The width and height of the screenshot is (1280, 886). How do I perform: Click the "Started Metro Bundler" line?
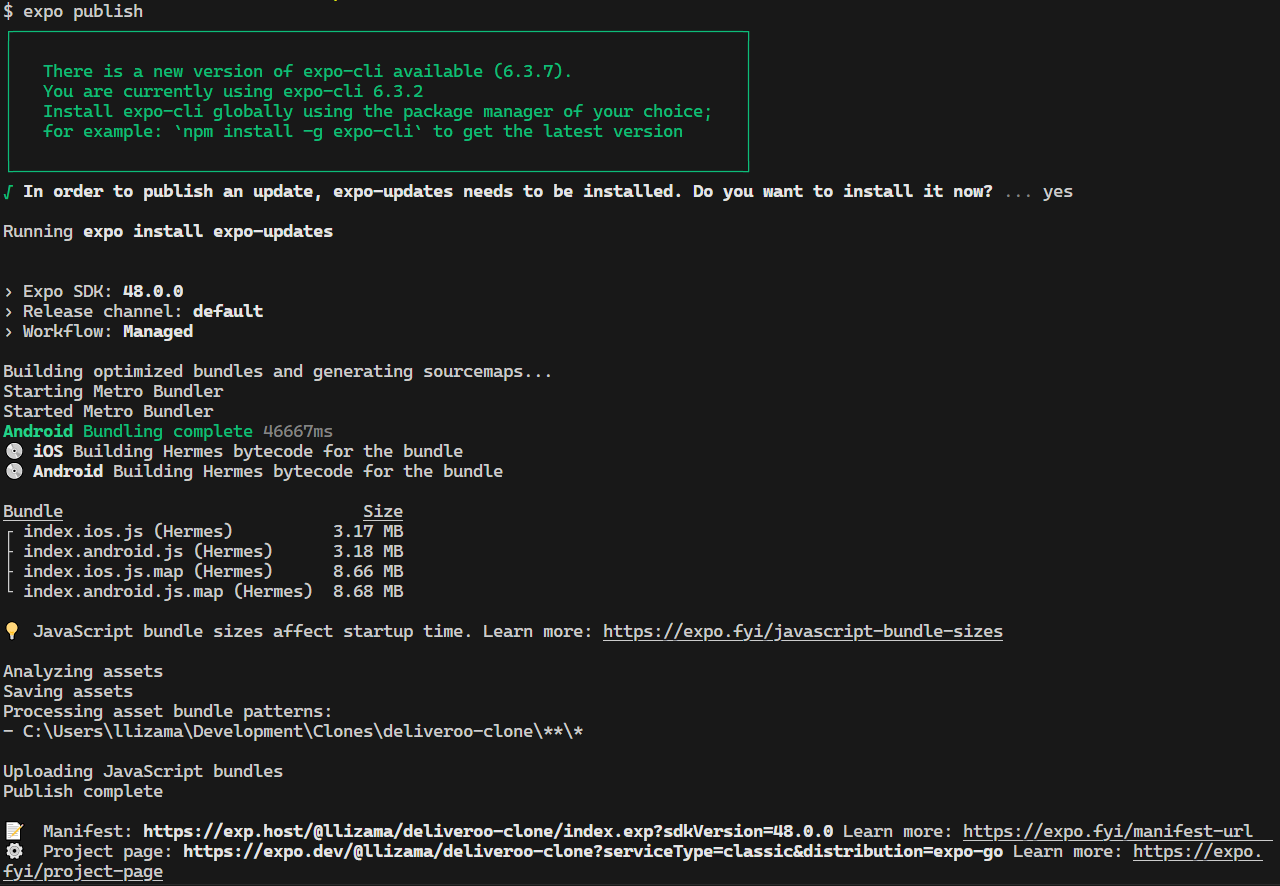point(108,411)
